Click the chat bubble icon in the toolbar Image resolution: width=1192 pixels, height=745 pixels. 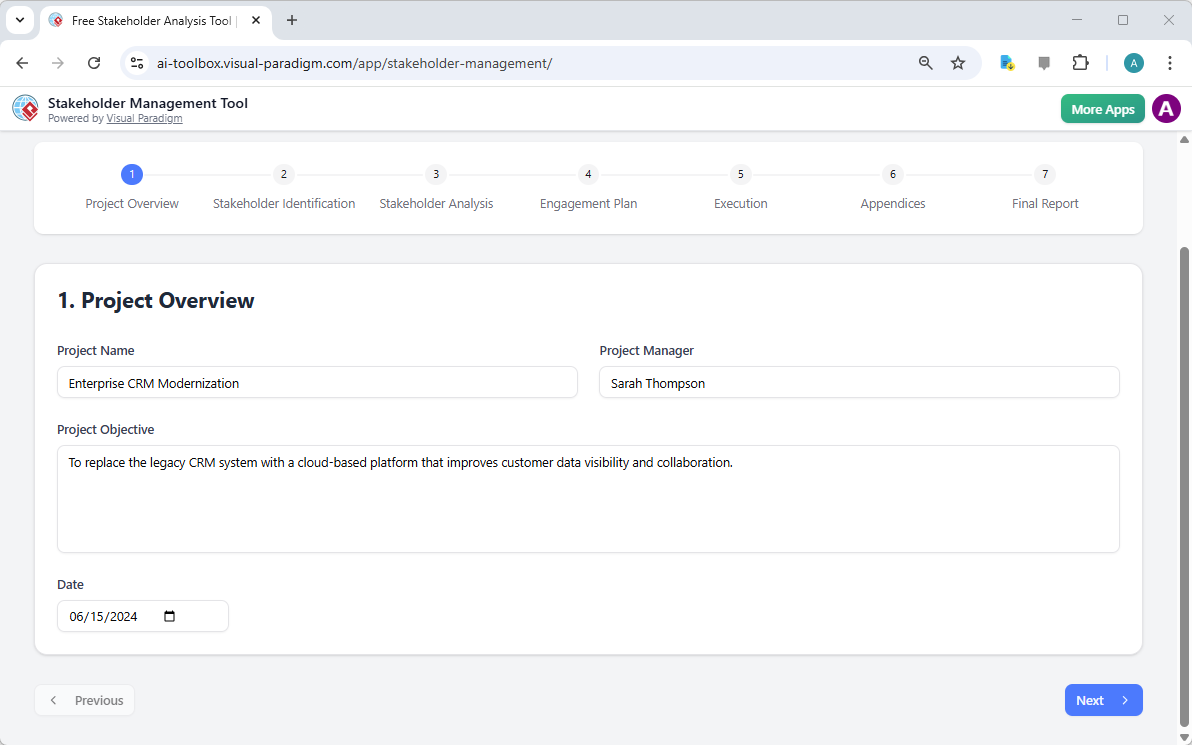point(1043,62)
